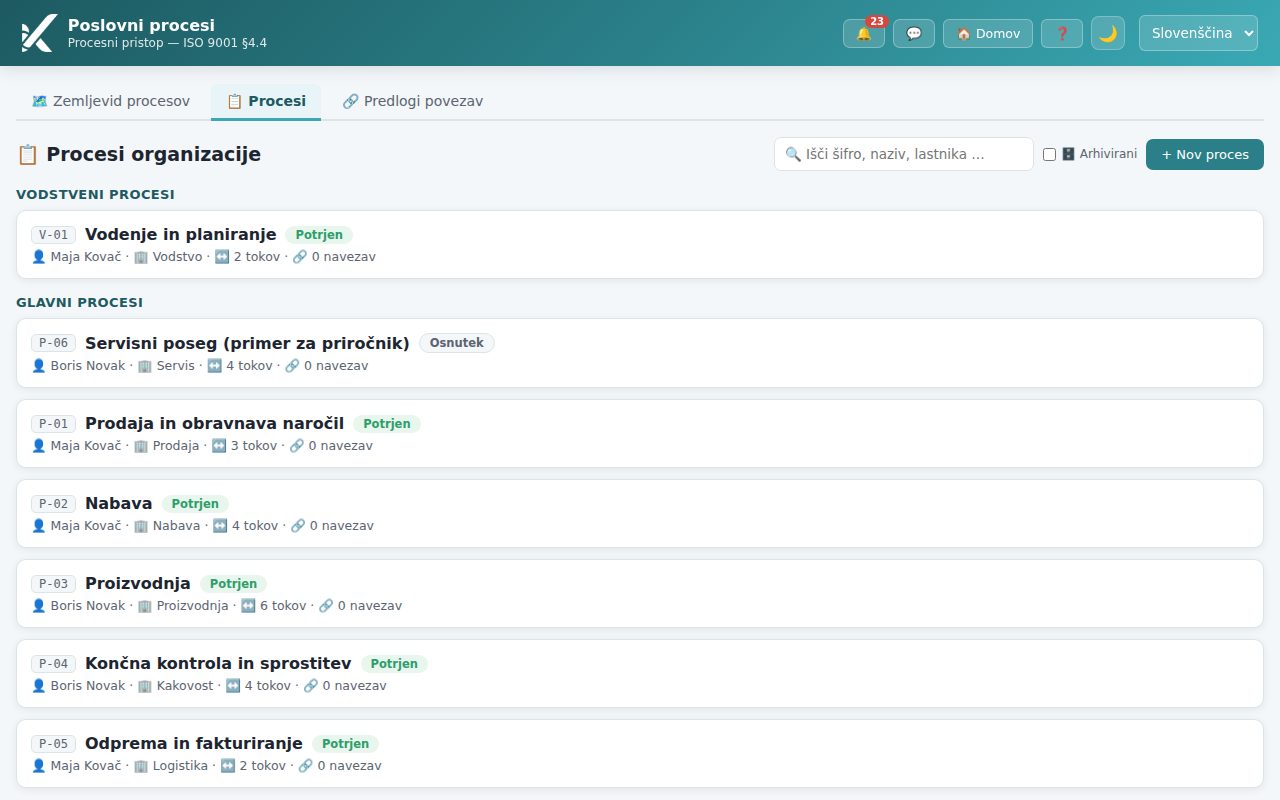Open the Vodenje in planiranje process

tap(640, 244)
